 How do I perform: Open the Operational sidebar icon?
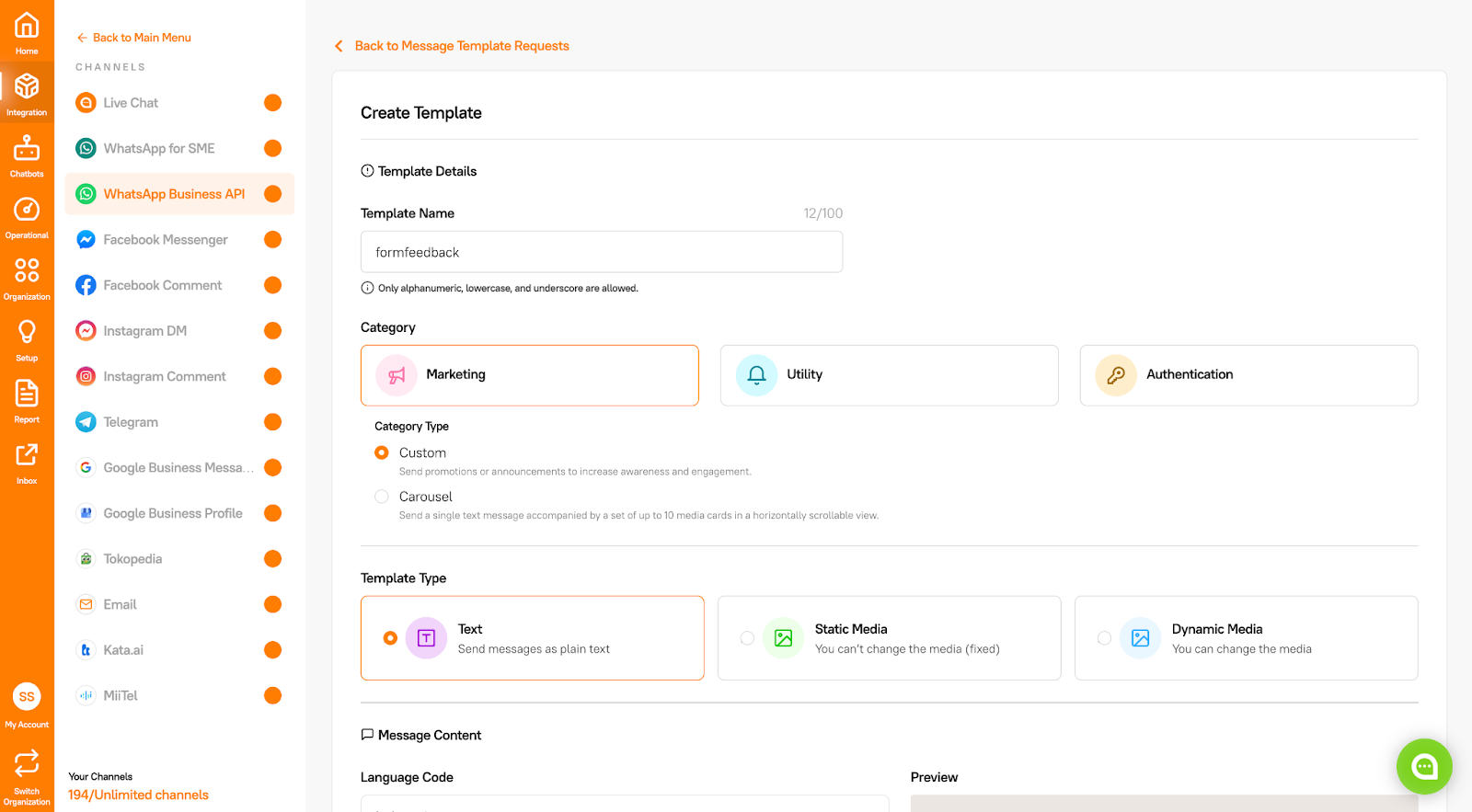click(x=27, y=210)
